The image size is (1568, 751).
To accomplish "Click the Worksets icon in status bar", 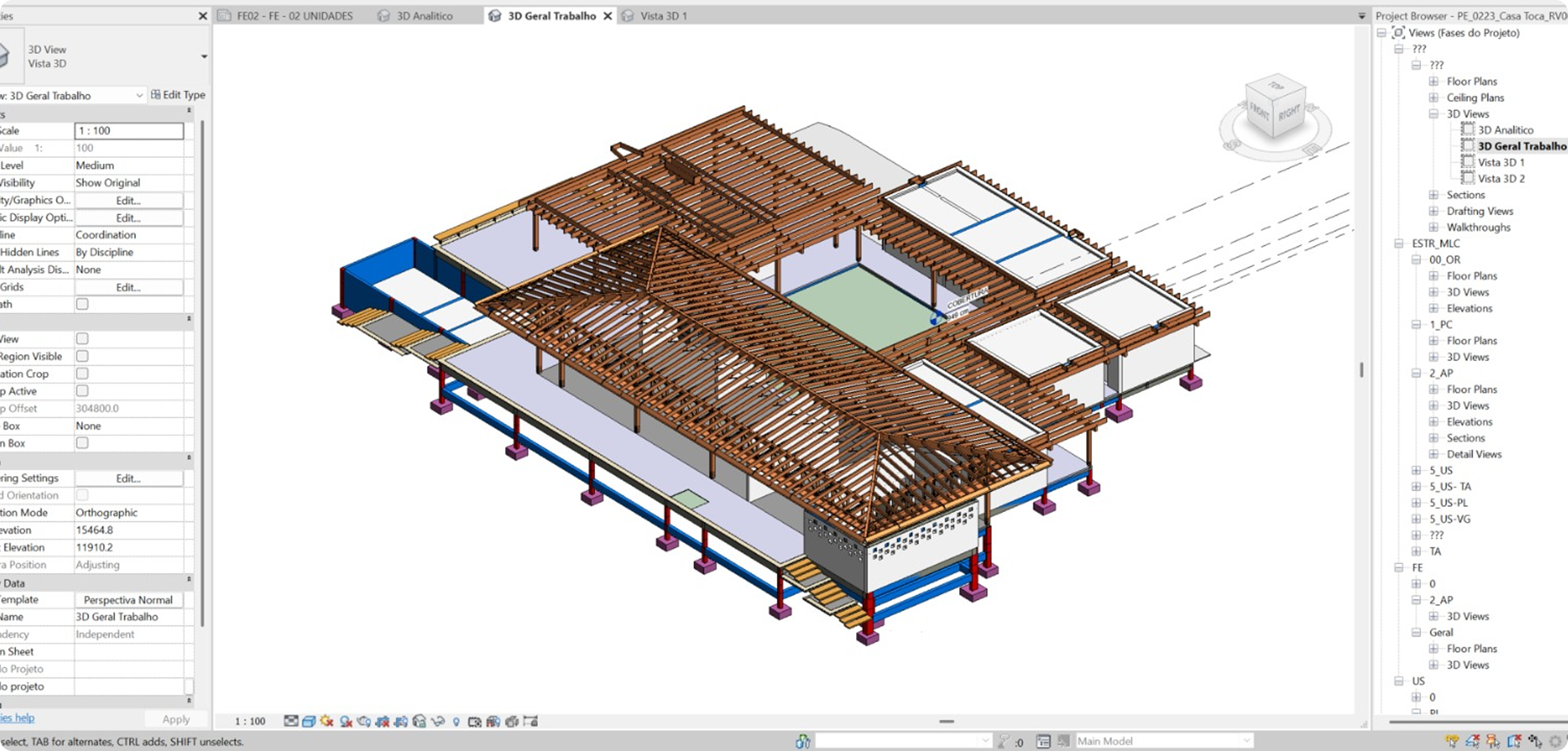I will 803,741.
